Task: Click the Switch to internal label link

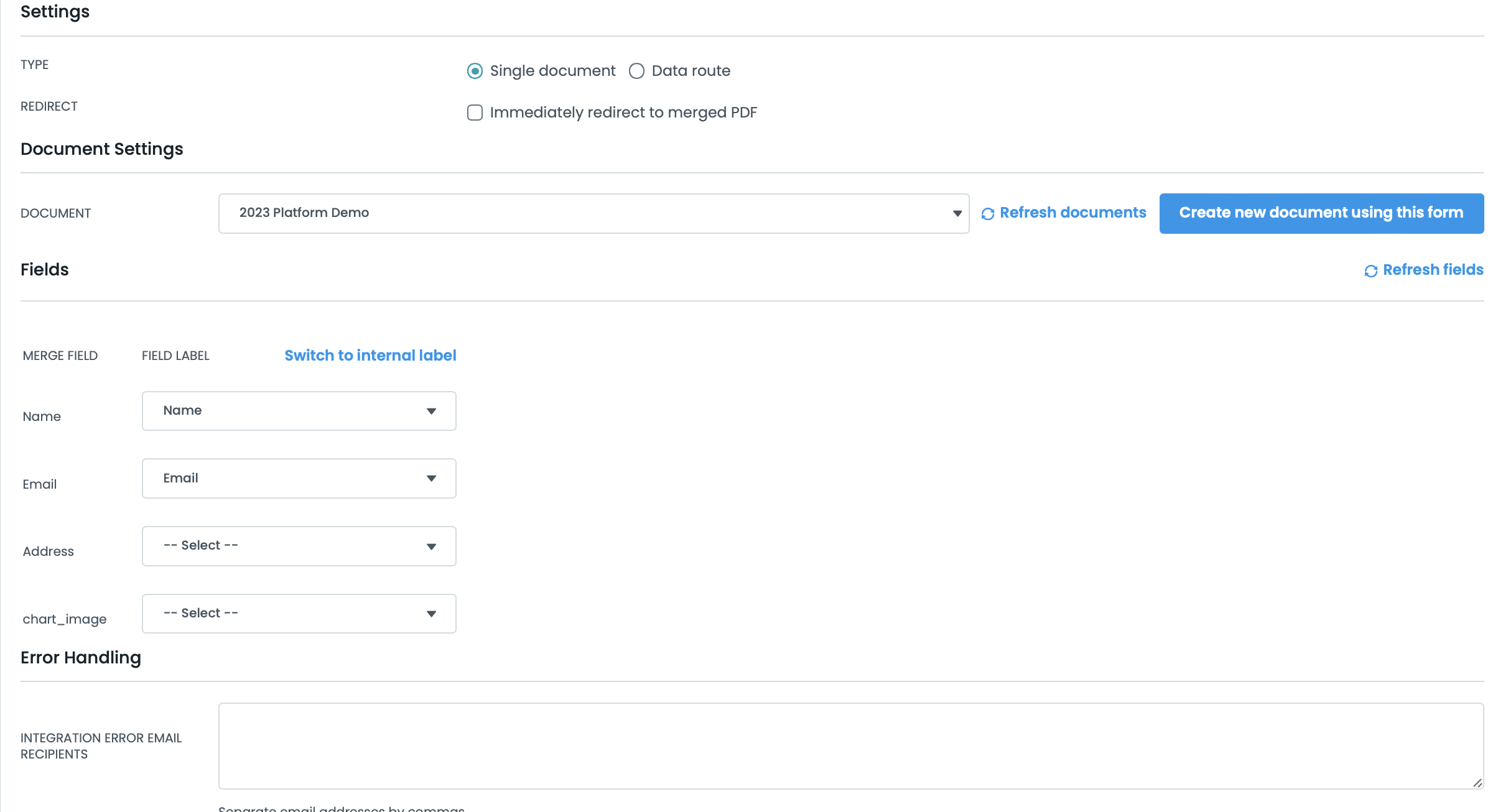Action: pos(370,355)
